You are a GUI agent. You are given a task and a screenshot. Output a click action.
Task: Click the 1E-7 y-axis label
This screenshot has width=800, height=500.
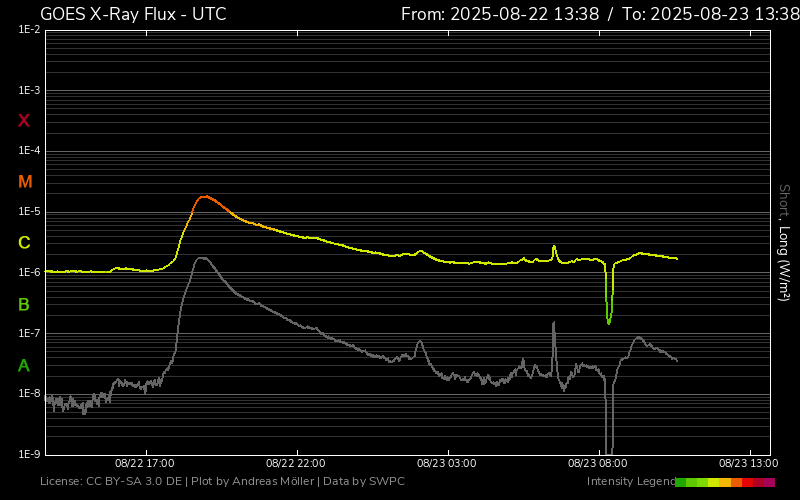[29, 333]
